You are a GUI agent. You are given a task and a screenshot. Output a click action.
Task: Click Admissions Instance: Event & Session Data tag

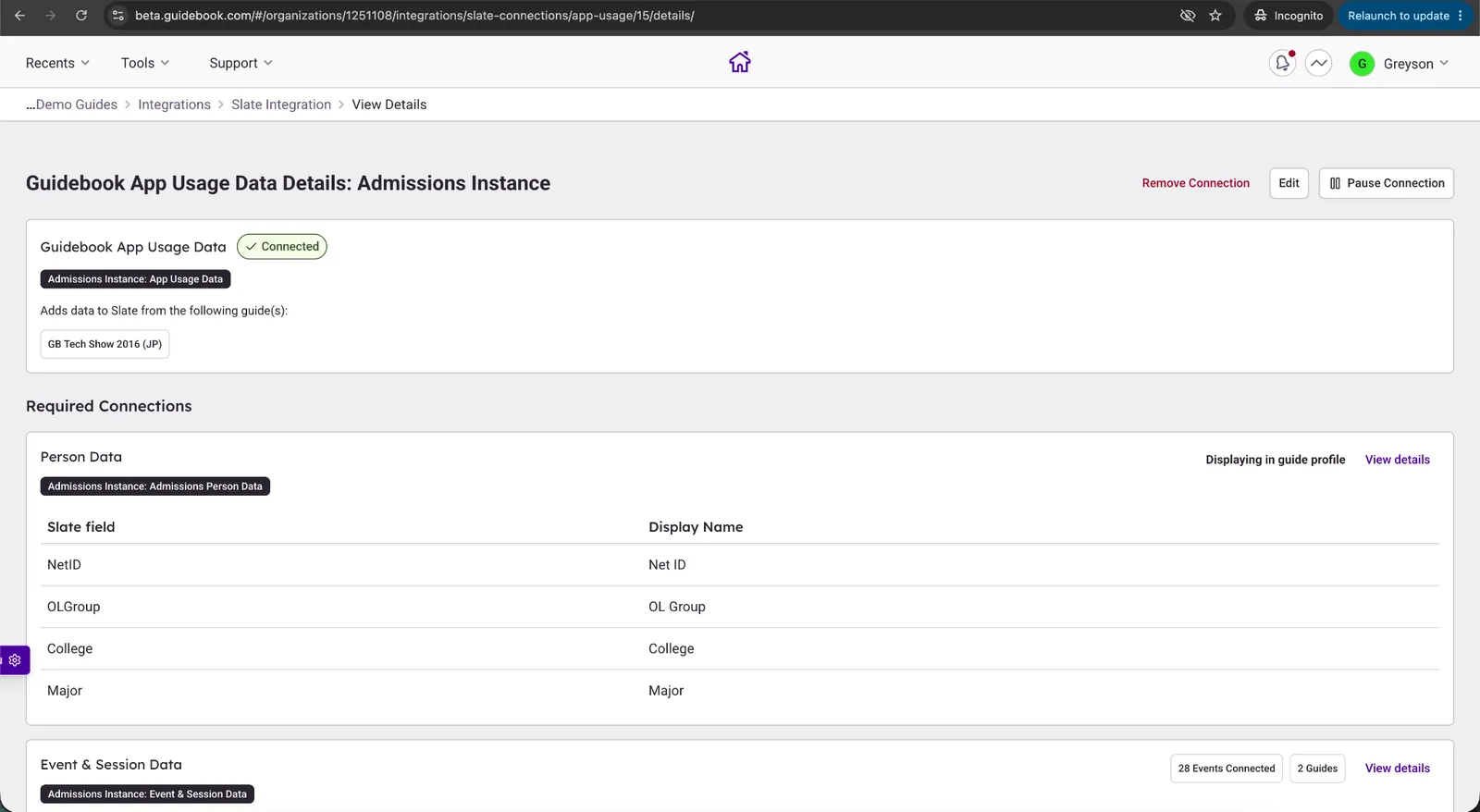click(x=147, y=794)
